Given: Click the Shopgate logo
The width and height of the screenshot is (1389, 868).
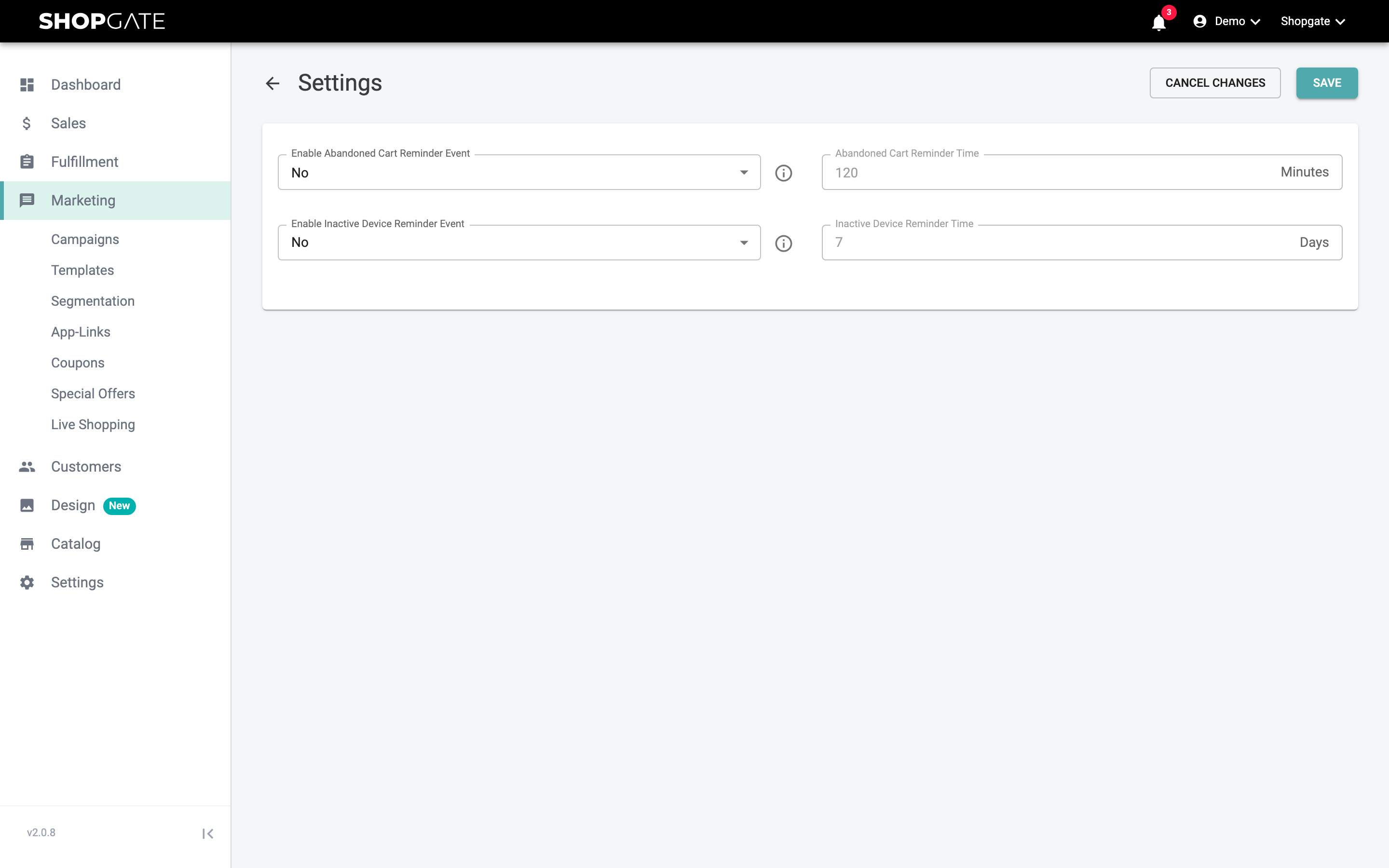Looking at the screenshot, I should coord(102,21).
